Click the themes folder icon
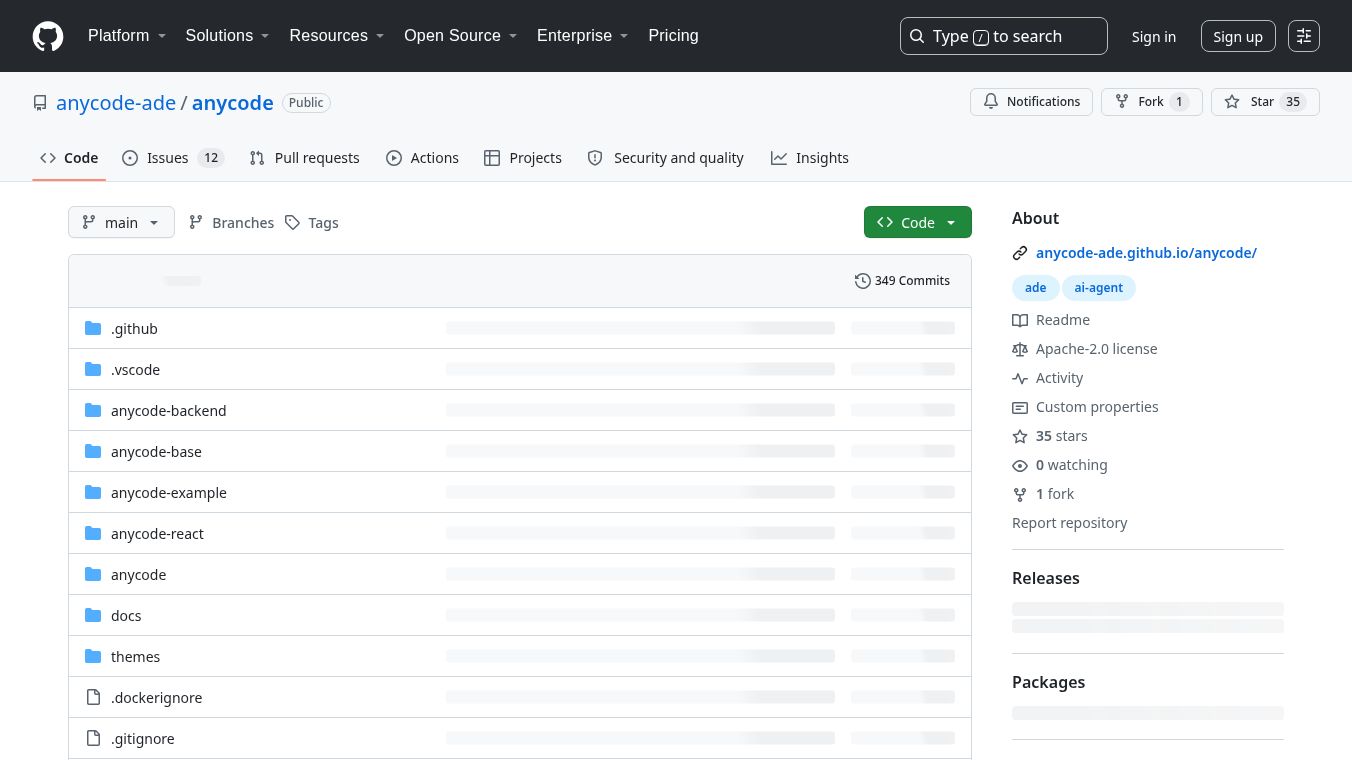Image resolution: width=1352 pixels, height=760 pixels. click(93, 656)
